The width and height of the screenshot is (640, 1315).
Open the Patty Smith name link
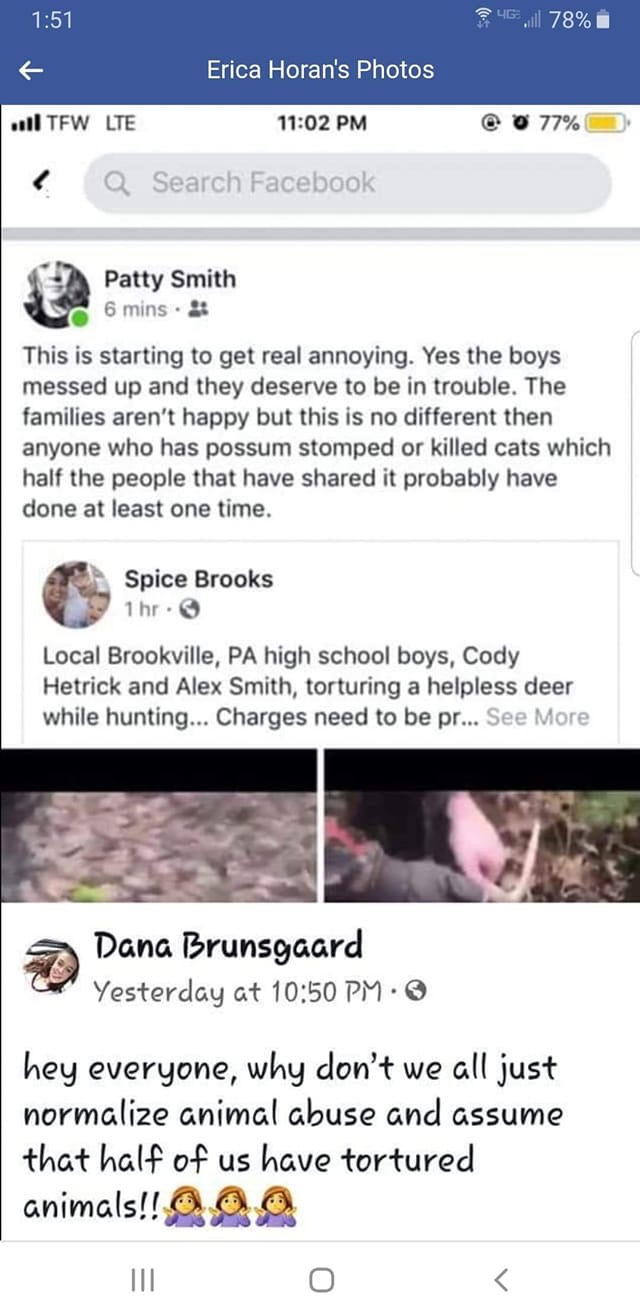coord(170,279)
